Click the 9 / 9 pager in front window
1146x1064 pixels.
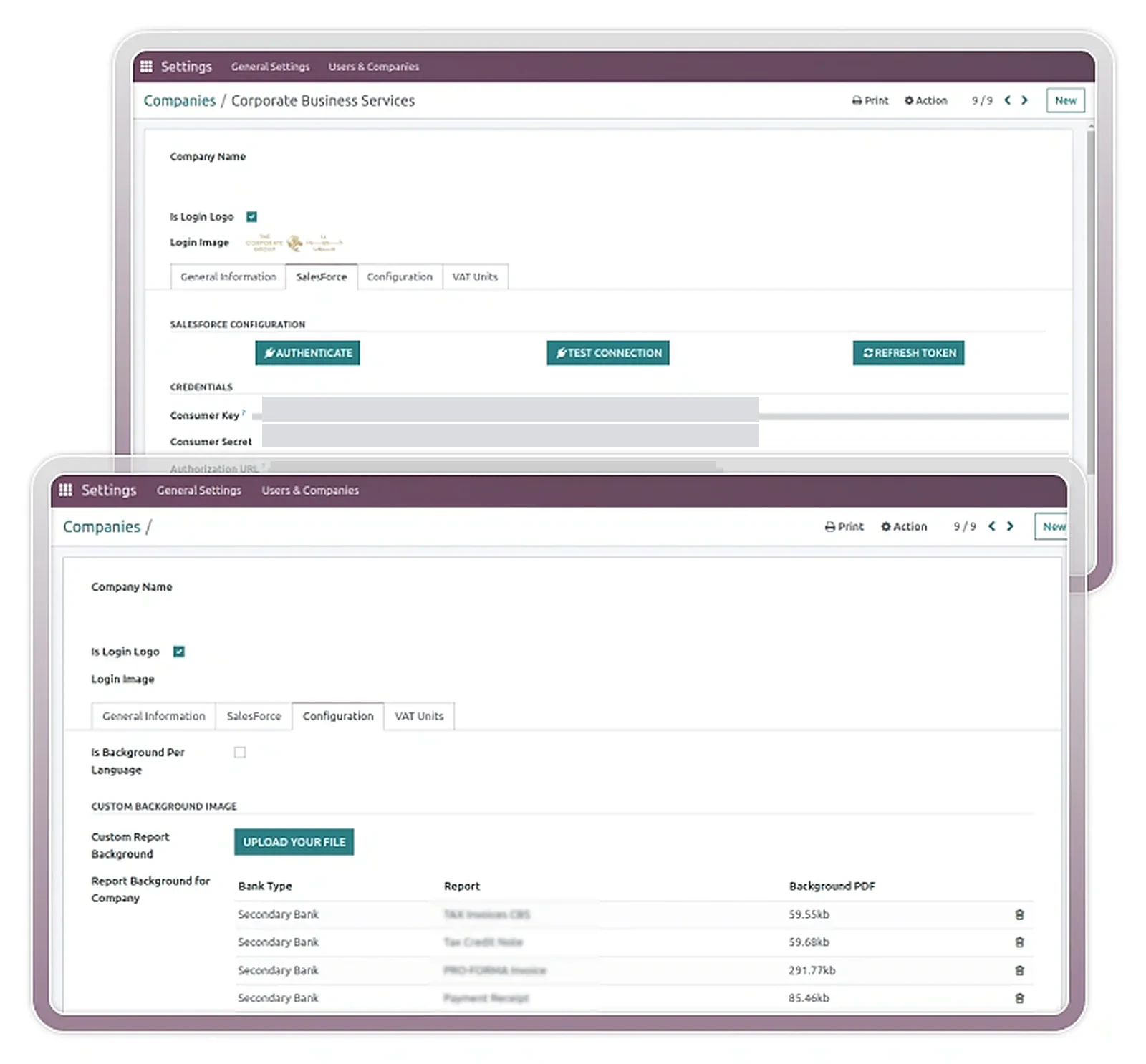pyautogui.click(x=965, y=526)
